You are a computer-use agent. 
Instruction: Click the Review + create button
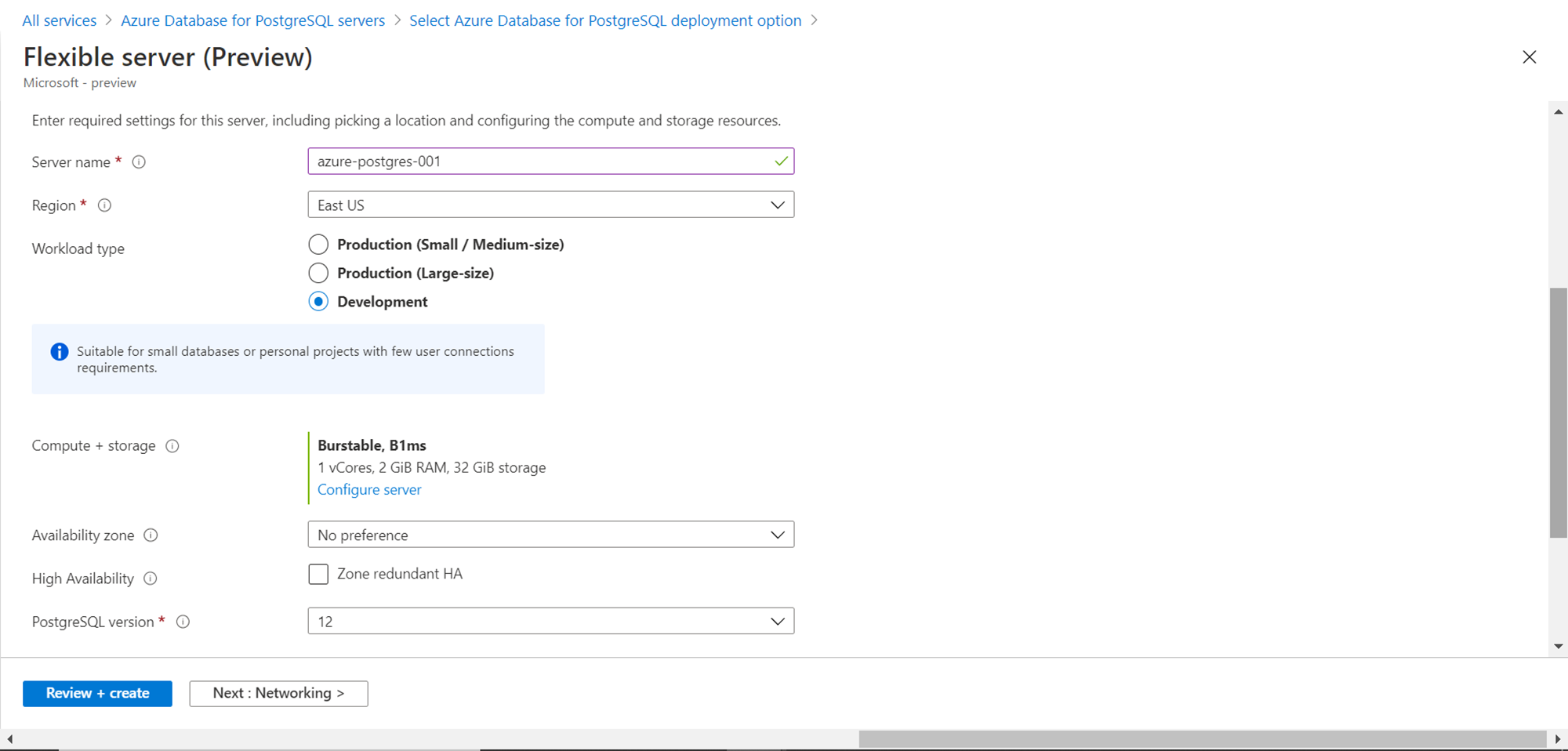coord(97,694)
